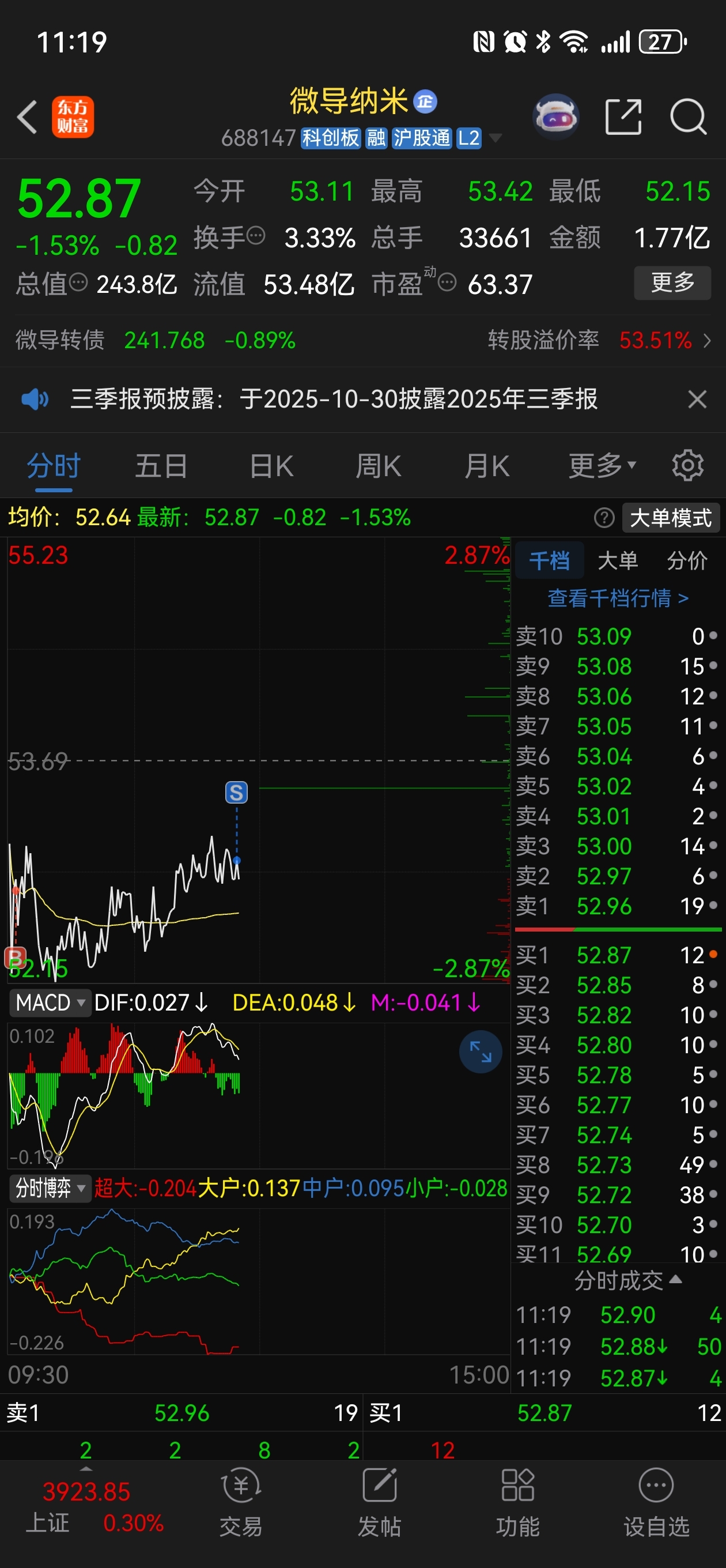Tap 买8 price 52.73 row
This screenshot has height=1568, width=726.
pyautogui.click(x=618, y=1164)
